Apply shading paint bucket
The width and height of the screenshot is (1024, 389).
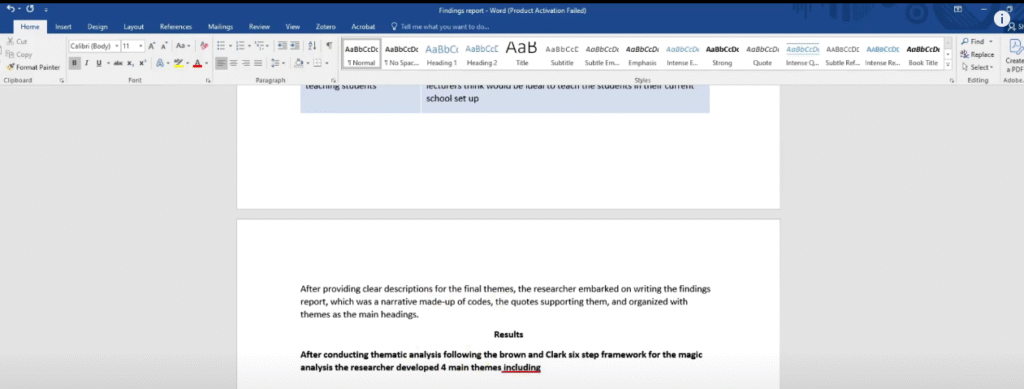tap(298, 63)
